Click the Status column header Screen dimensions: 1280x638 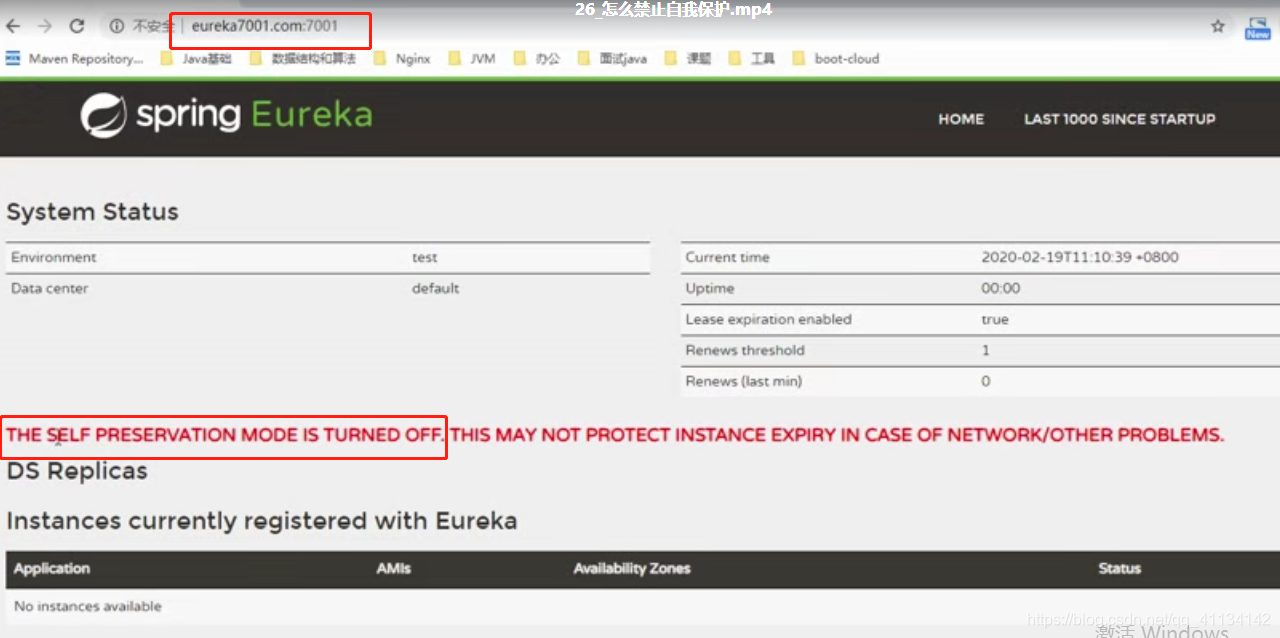click(x=1119, y=568)
